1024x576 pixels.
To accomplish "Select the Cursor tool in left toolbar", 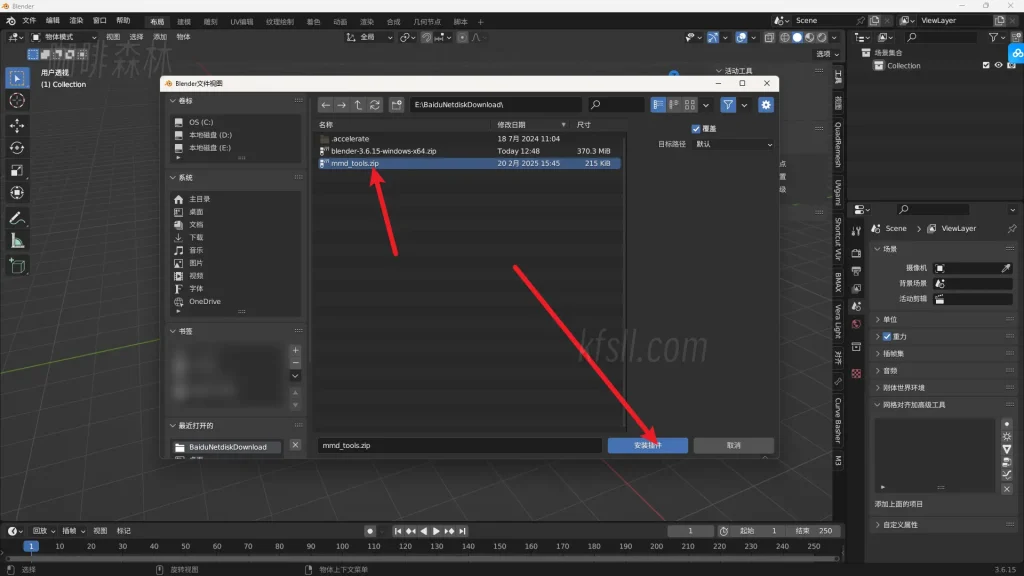I will [17, 101].
